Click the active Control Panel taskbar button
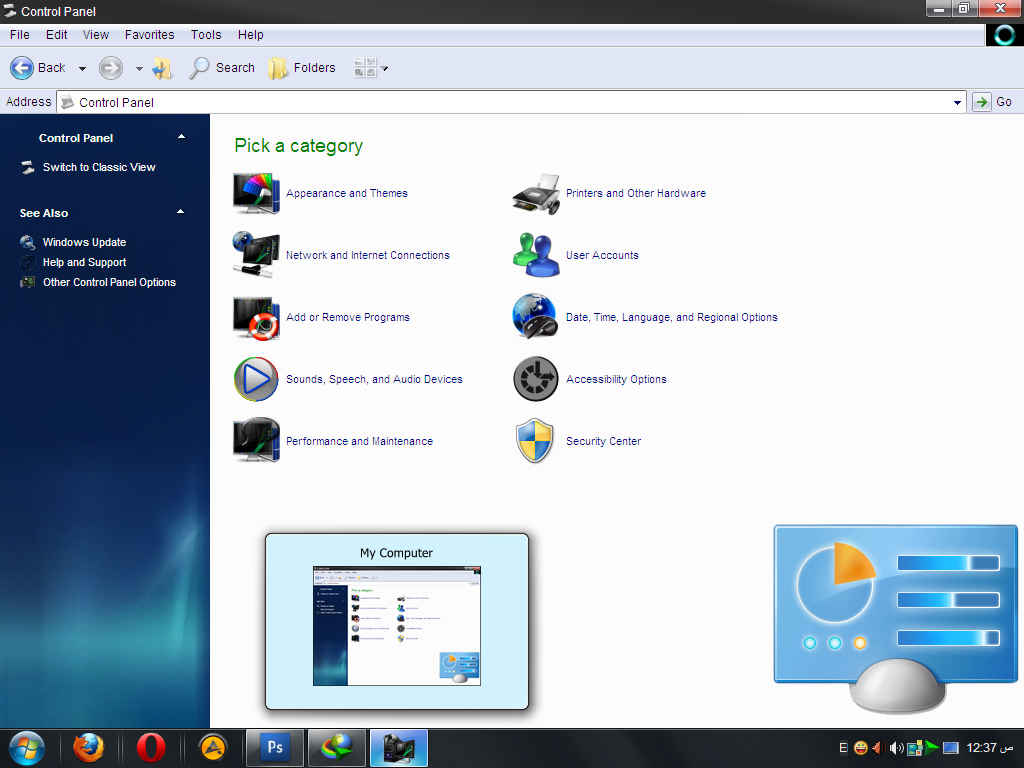The height and width of the screenshot is (768, 1024). tap(399, 748)
